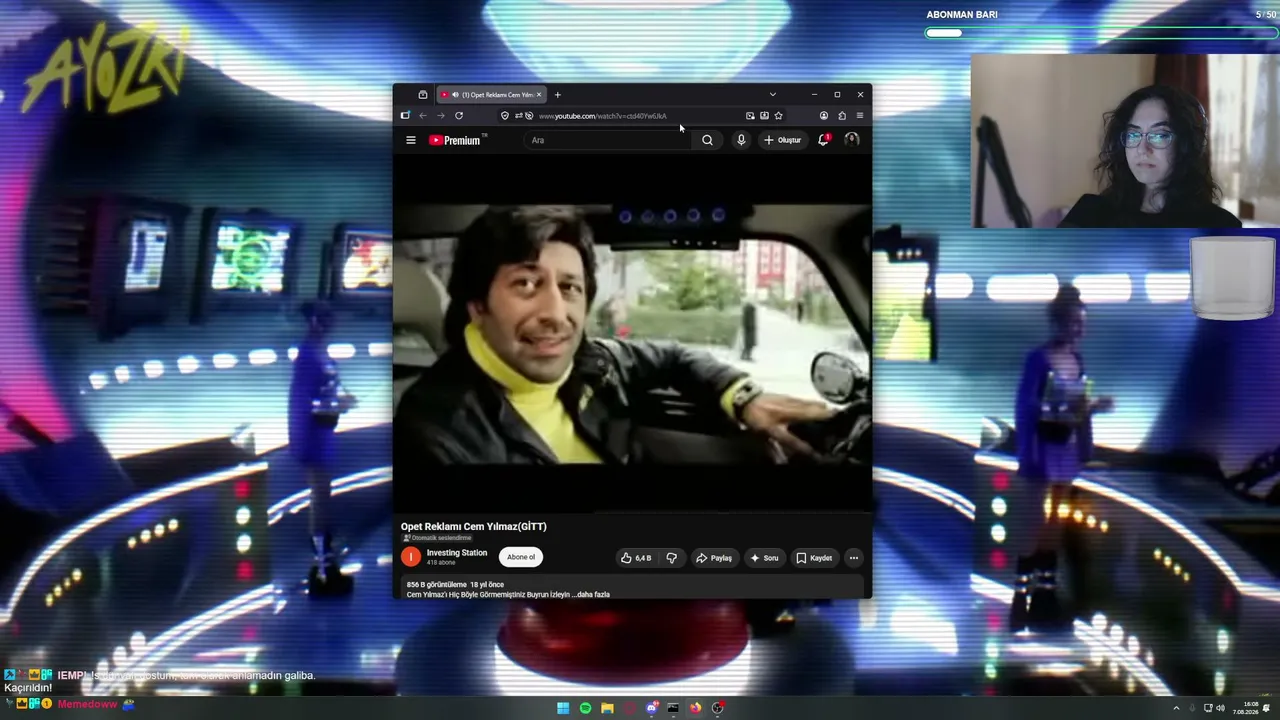
Task: Open the three-dot more actions menu
Action: [x=853, y=558]
